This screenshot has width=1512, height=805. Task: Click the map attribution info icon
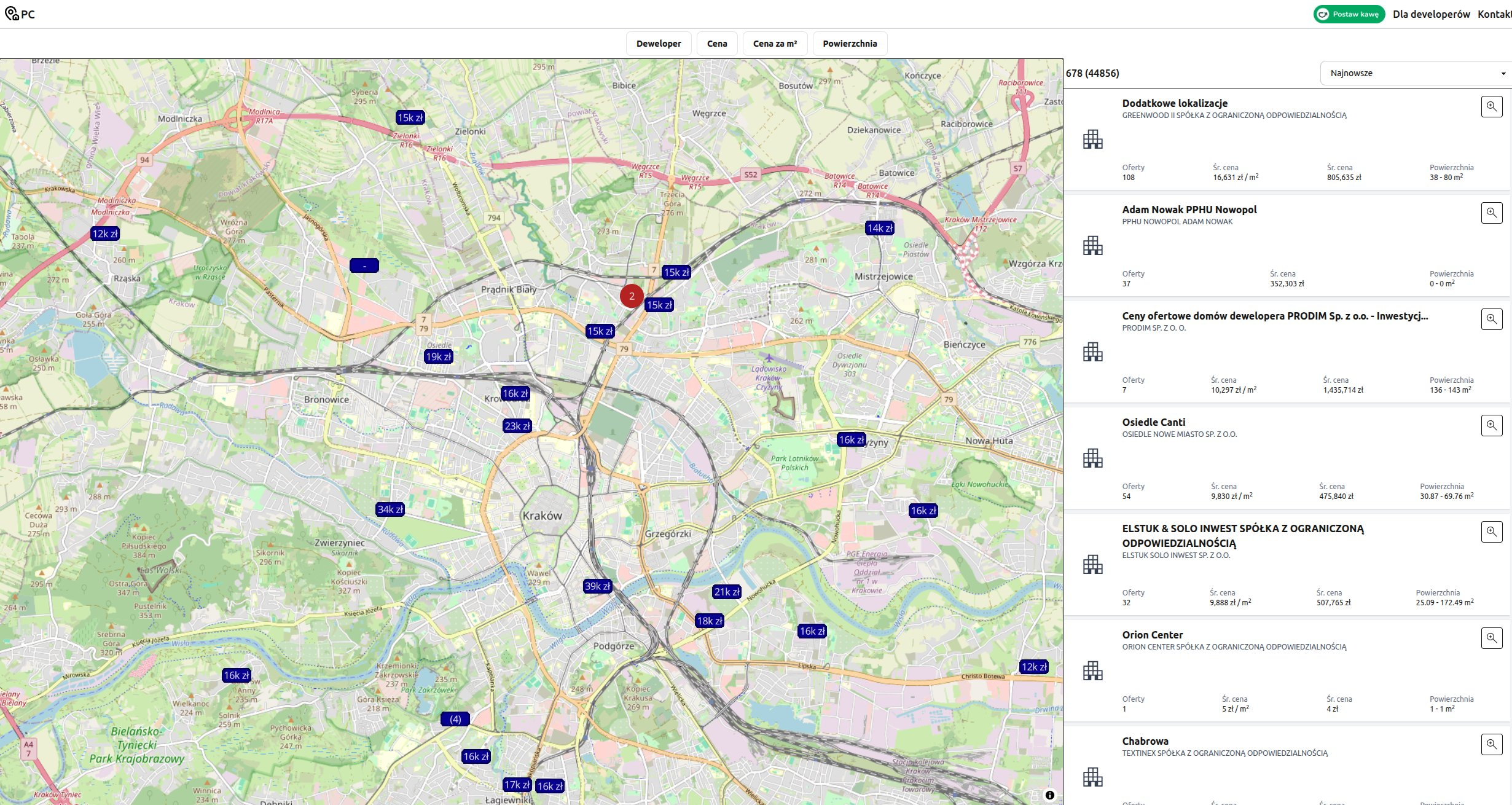[1050, 795]
